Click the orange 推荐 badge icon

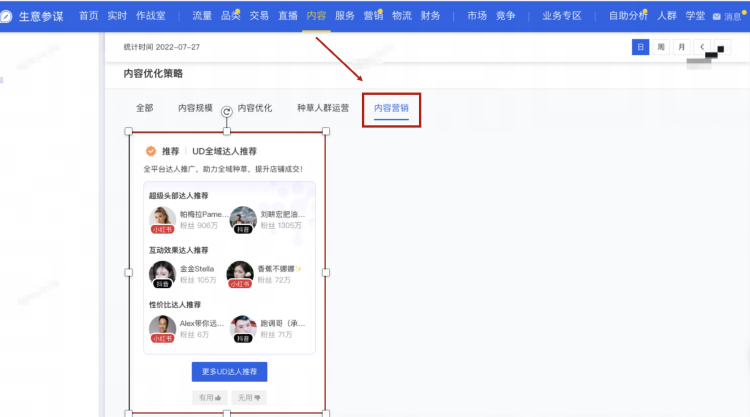[151, 151]
